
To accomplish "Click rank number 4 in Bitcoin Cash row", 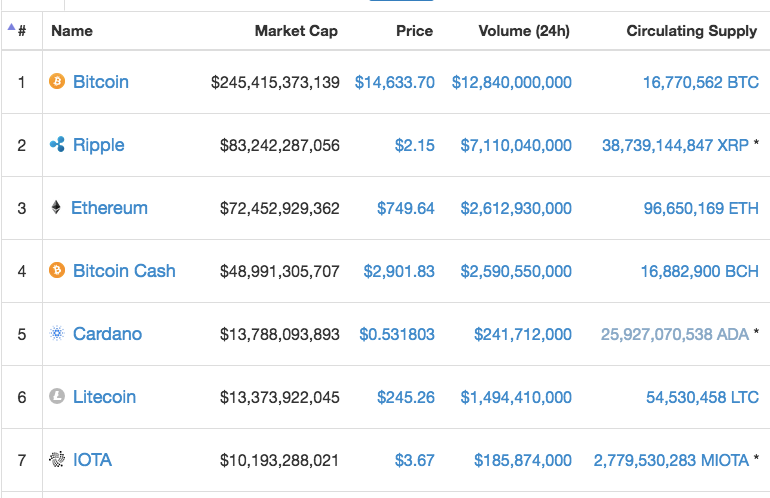I will [x=22, y=271].
